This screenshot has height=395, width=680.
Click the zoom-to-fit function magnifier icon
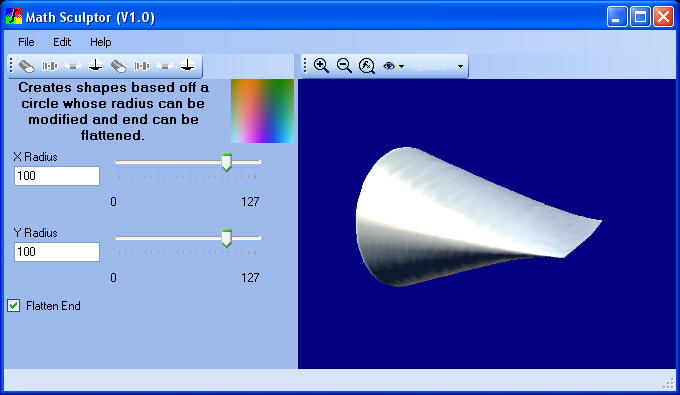[x=367, y=66]
